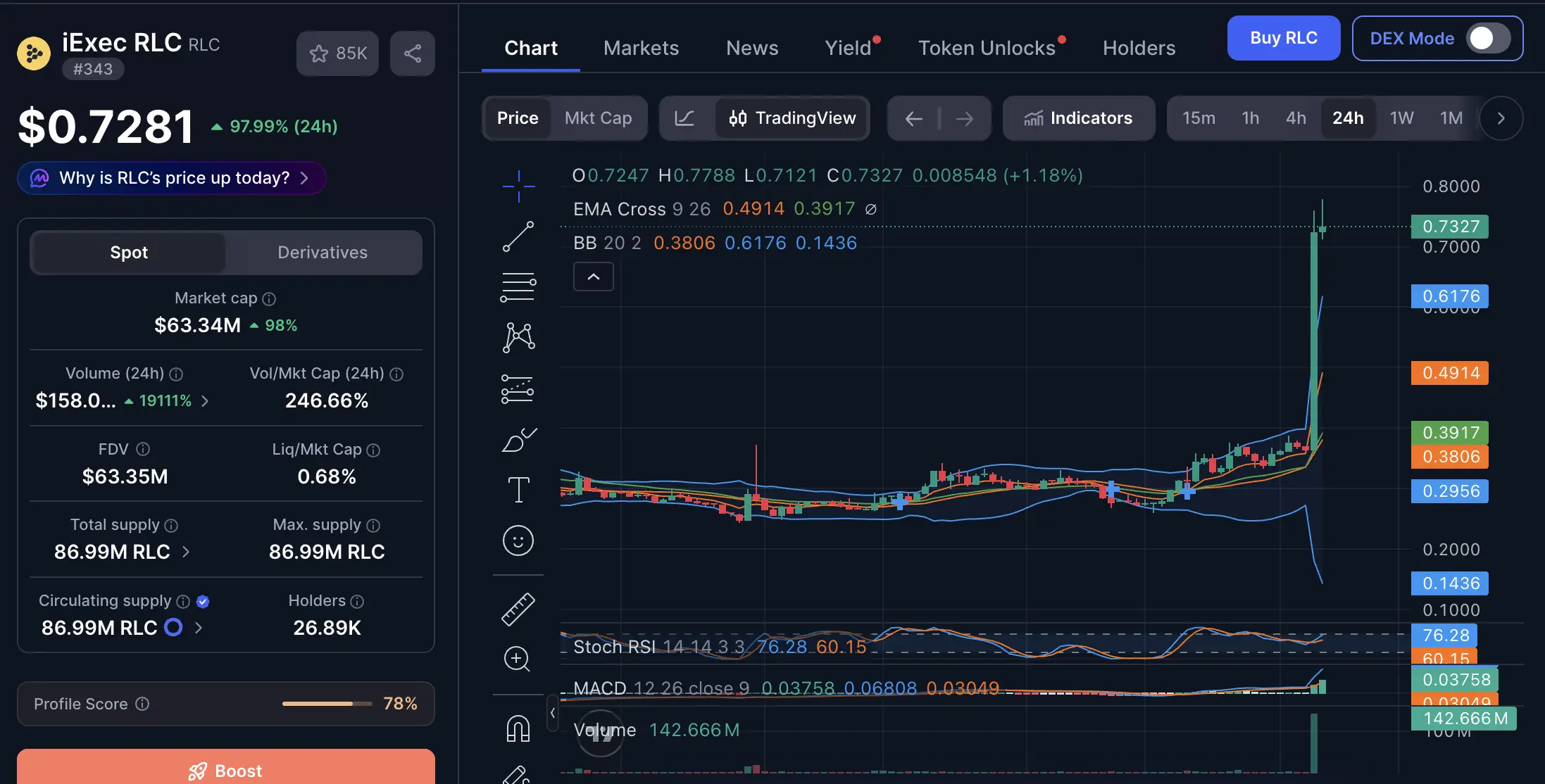Open the Fibonacci retracement tool
Image resolution: width=1545 pixels, height=784 pixels.
[519, 287]
